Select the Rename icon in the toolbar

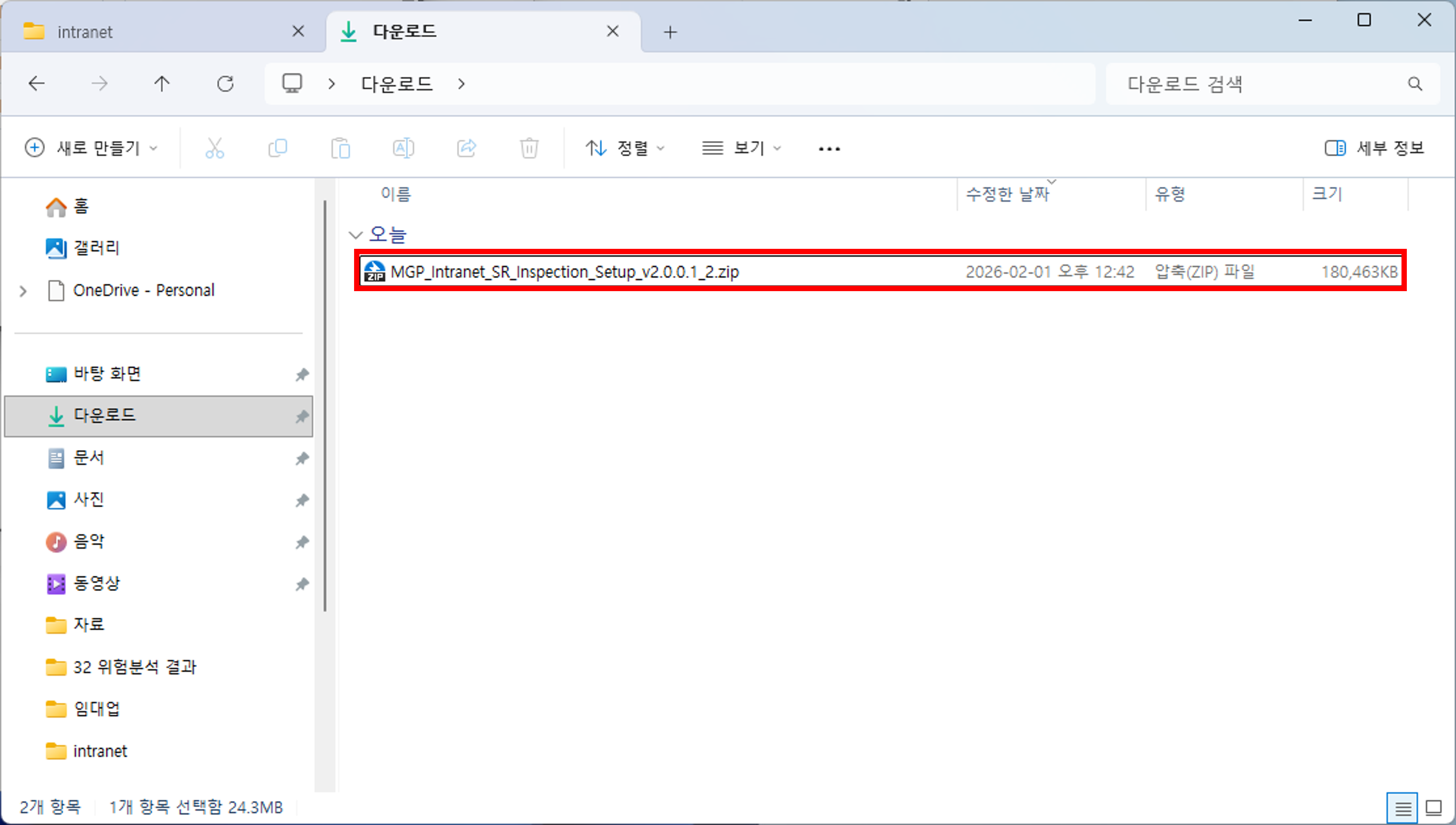pyautogui.click(x=404, y=148)
